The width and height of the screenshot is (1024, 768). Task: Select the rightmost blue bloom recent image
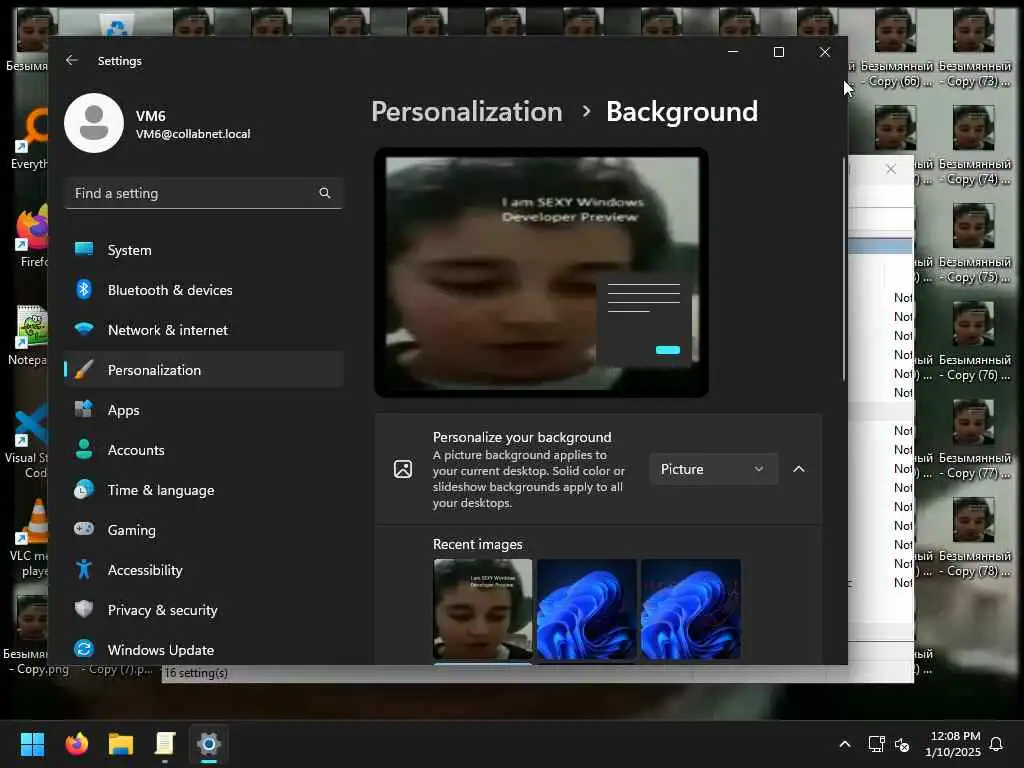[691, 609]
